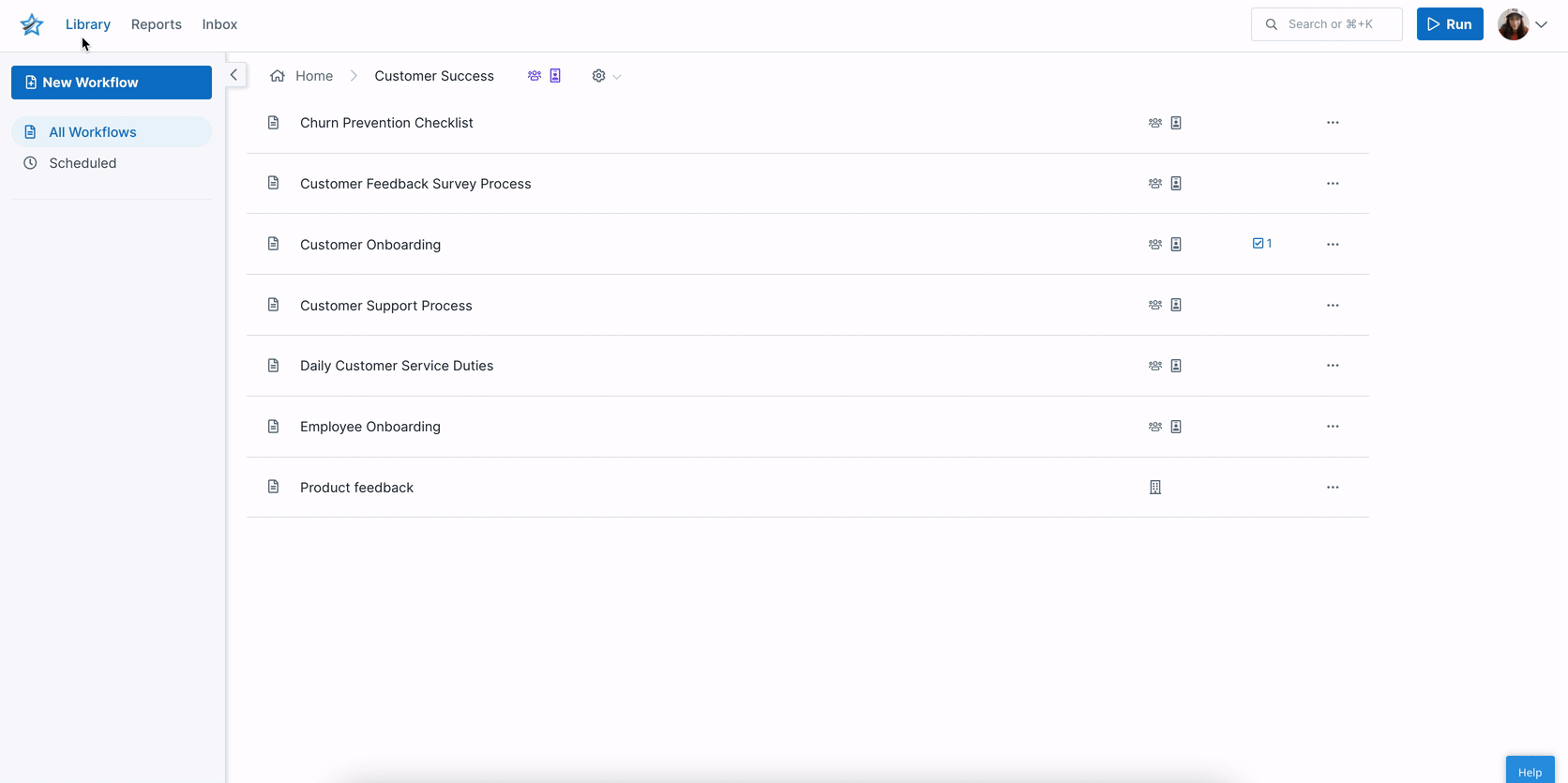Screen dimensions: 1568x783
Task: Open folder settings gear dropdown
Action: click(x=606, y=76)
